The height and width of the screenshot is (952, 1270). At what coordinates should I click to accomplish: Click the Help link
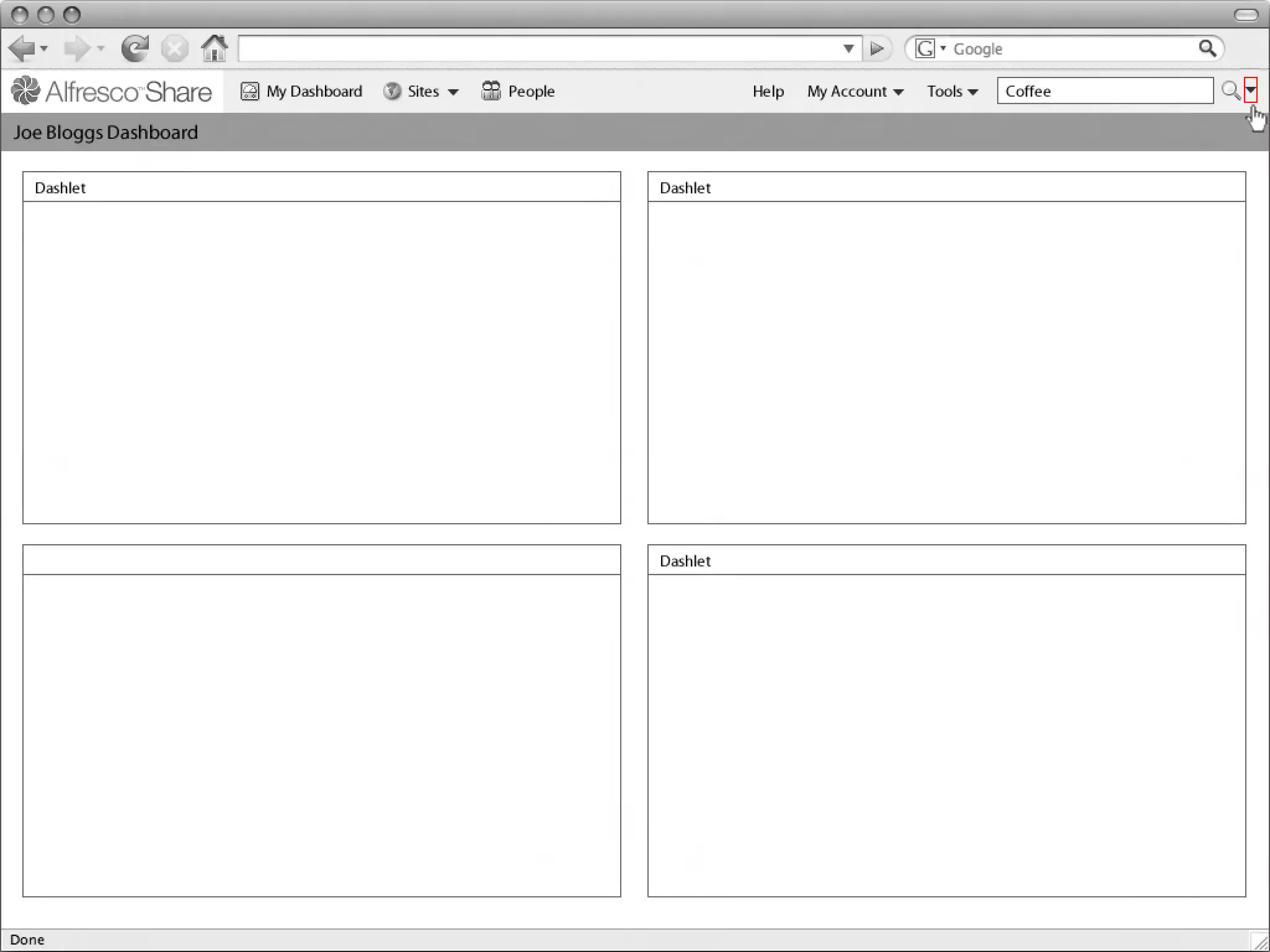[x=768, y=92]
